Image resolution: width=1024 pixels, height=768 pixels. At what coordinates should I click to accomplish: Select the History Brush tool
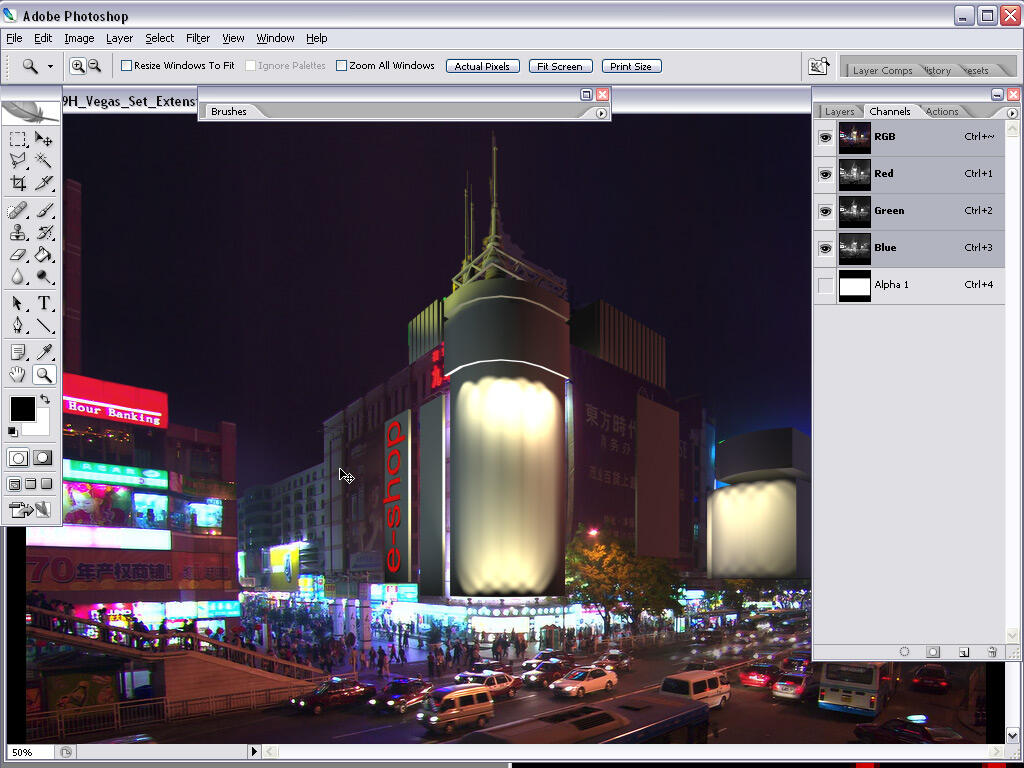[x=44, y=232]
